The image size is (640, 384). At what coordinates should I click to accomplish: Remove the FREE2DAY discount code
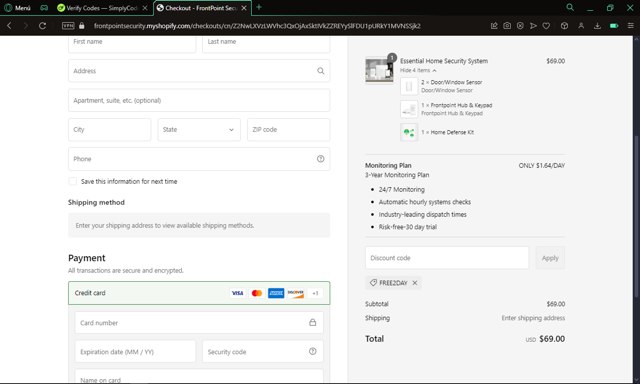(x=415, y=283)
